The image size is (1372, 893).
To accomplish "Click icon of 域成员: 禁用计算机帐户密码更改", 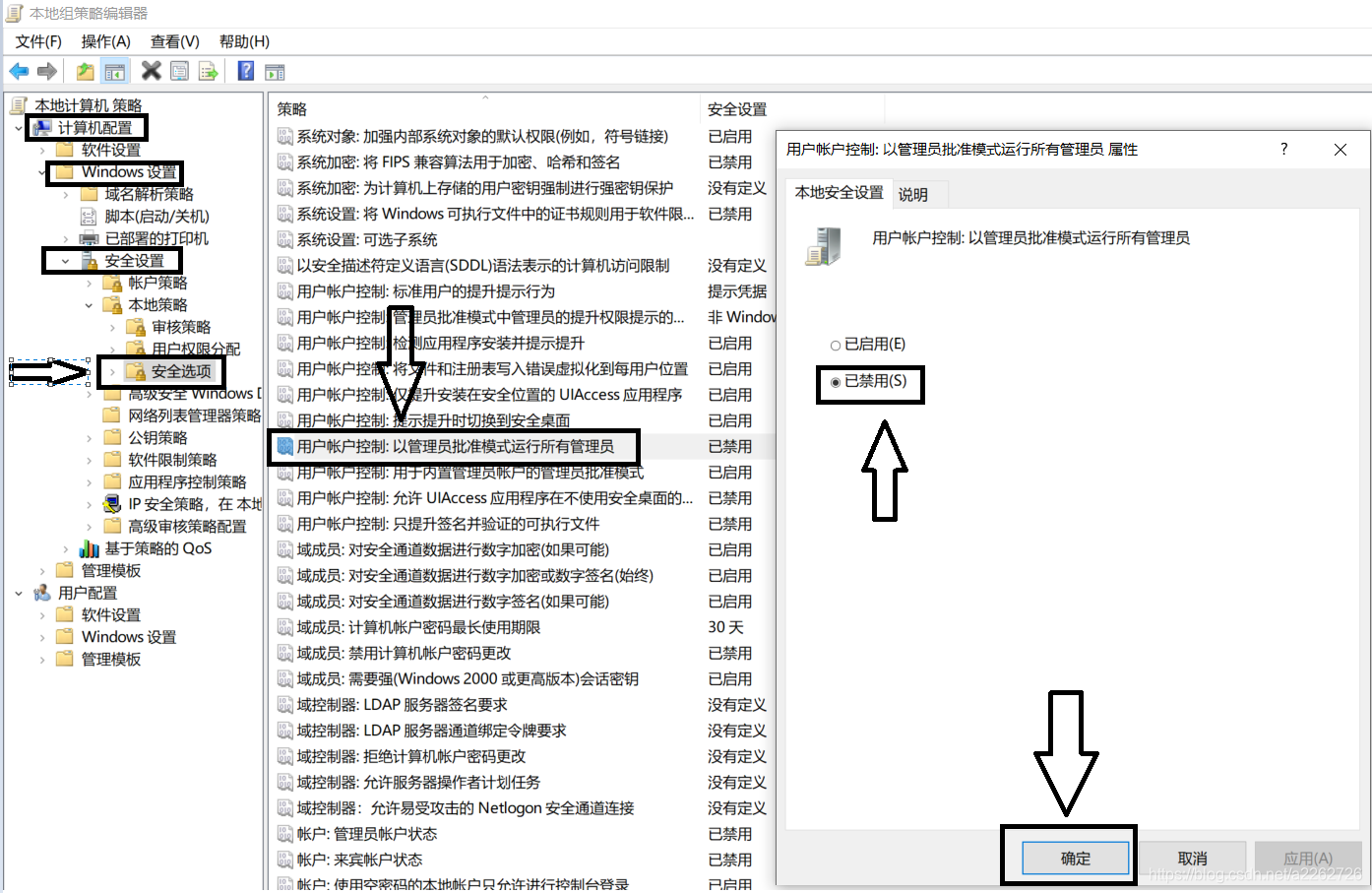I will click(284, 653).
